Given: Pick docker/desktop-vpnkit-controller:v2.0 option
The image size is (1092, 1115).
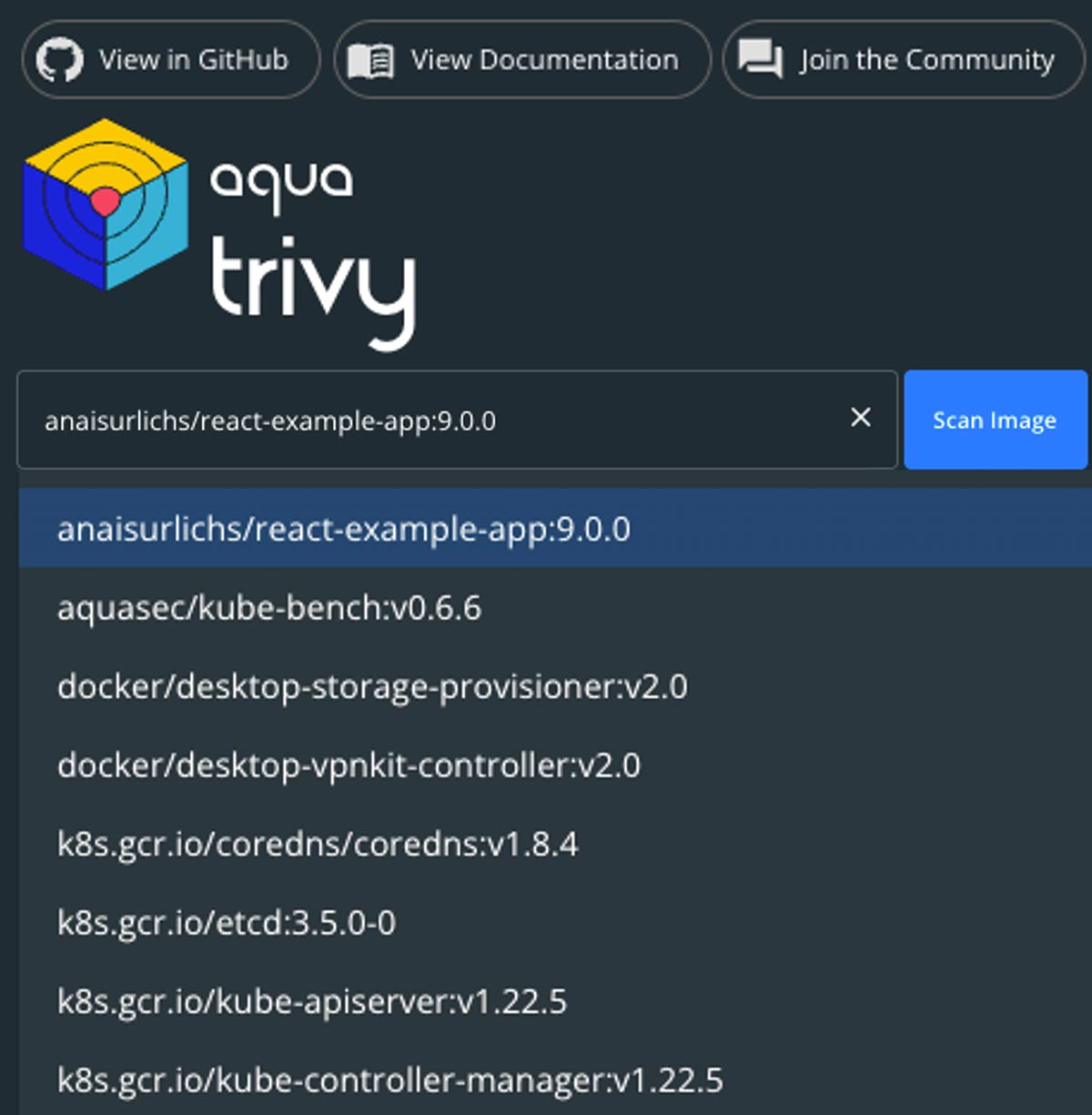Looking at the screenshot, I should pos(555,765).
